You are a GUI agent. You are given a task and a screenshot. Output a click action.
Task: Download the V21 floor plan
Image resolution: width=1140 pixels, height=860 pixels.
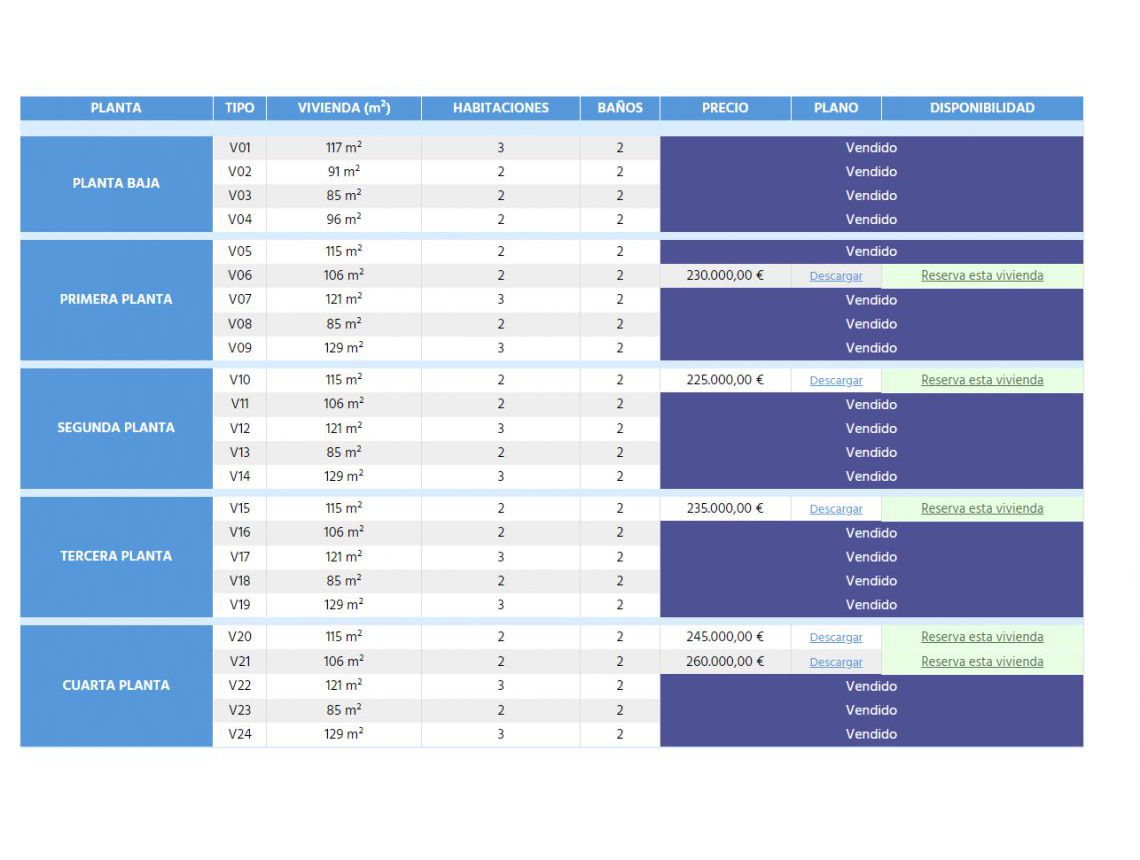click(836, 662)
